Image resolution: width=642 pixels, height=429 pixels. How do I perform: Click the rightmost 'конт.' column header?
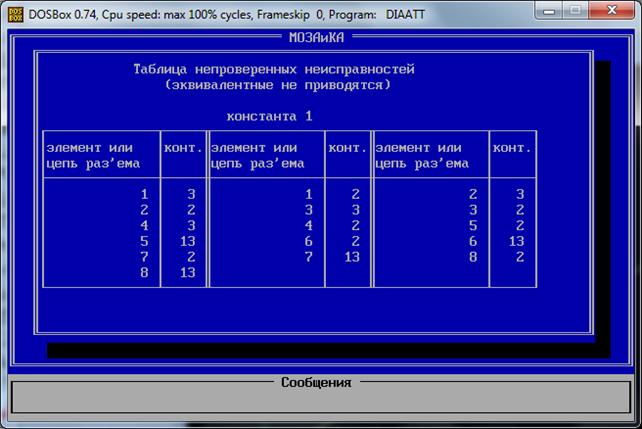[512, 148]
